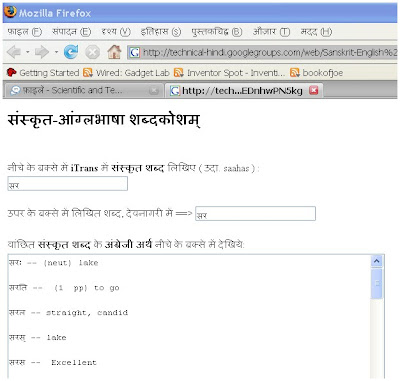Open पुस्तकचिह्न (B) bookmarks menu
The image size is (400, 381).
point(217,32)
